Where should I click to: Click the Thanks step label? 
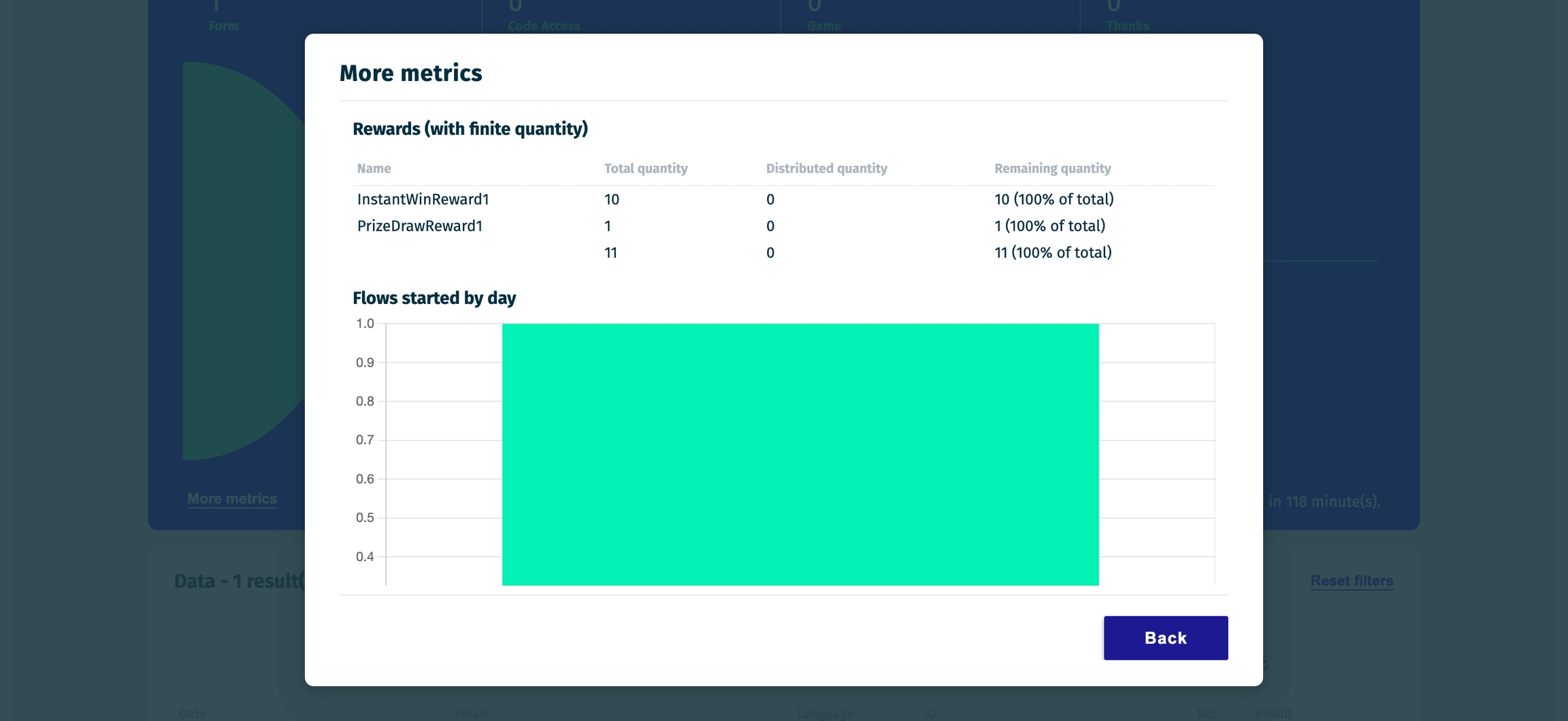coord(1127,26)
